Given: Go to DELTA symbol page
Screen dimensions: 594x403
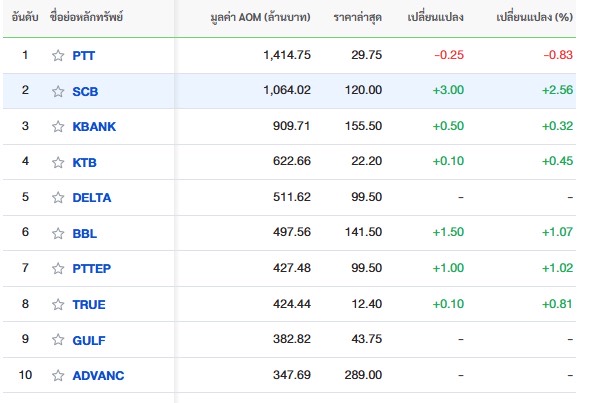Looking at the screenshot, I should tap(92, 198).
